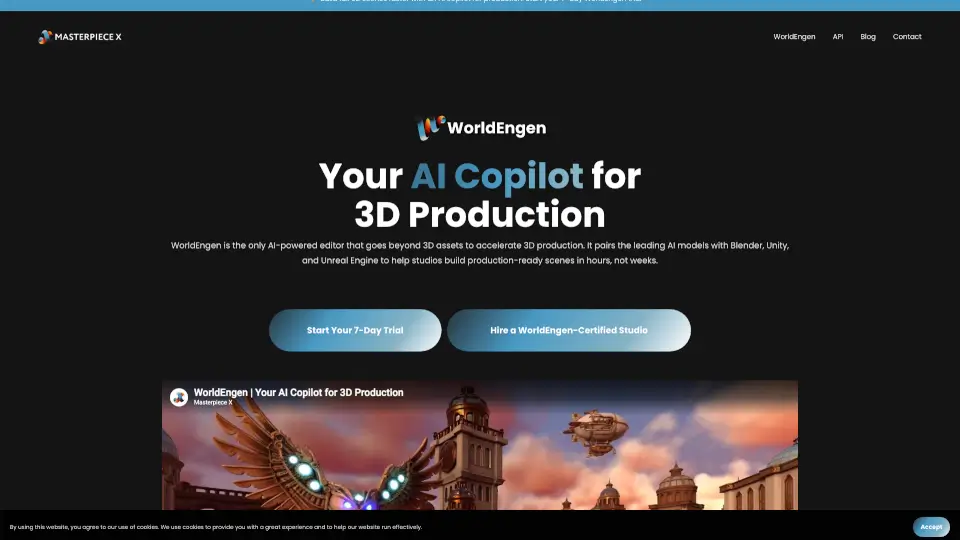Image resolution: width=960 pixels, height=540 pixels.
Task: Accept the cookie notice
Action: coord(931,526)
